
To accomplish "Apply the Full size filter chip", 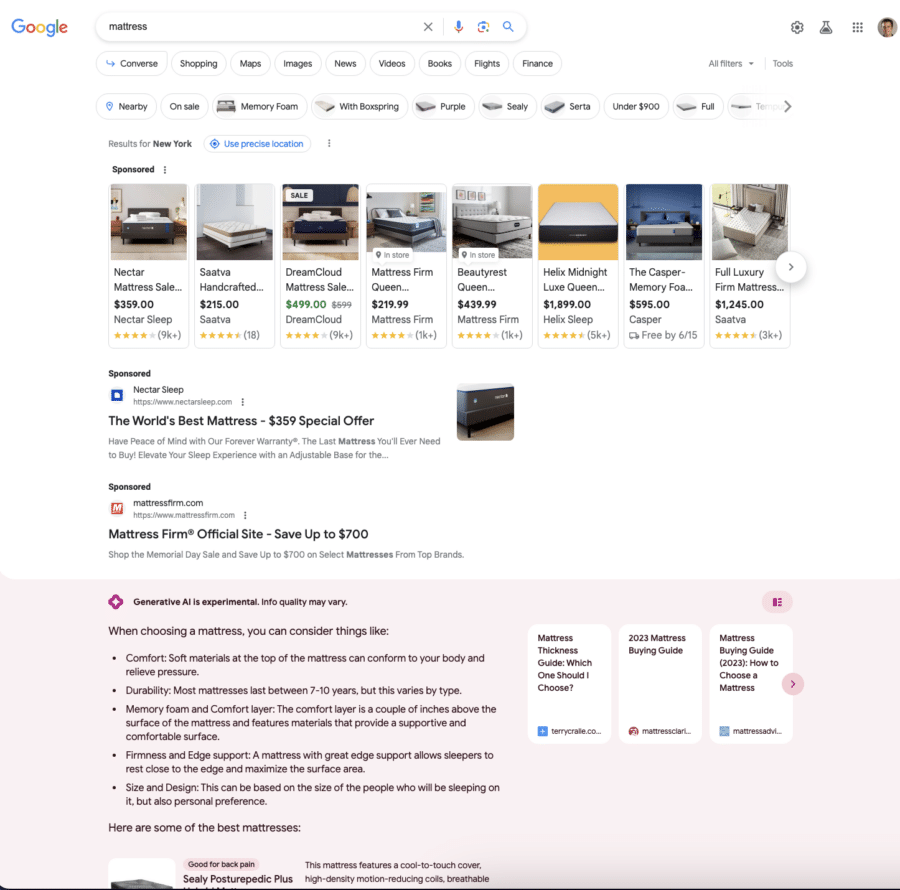I will coord(698,107).
